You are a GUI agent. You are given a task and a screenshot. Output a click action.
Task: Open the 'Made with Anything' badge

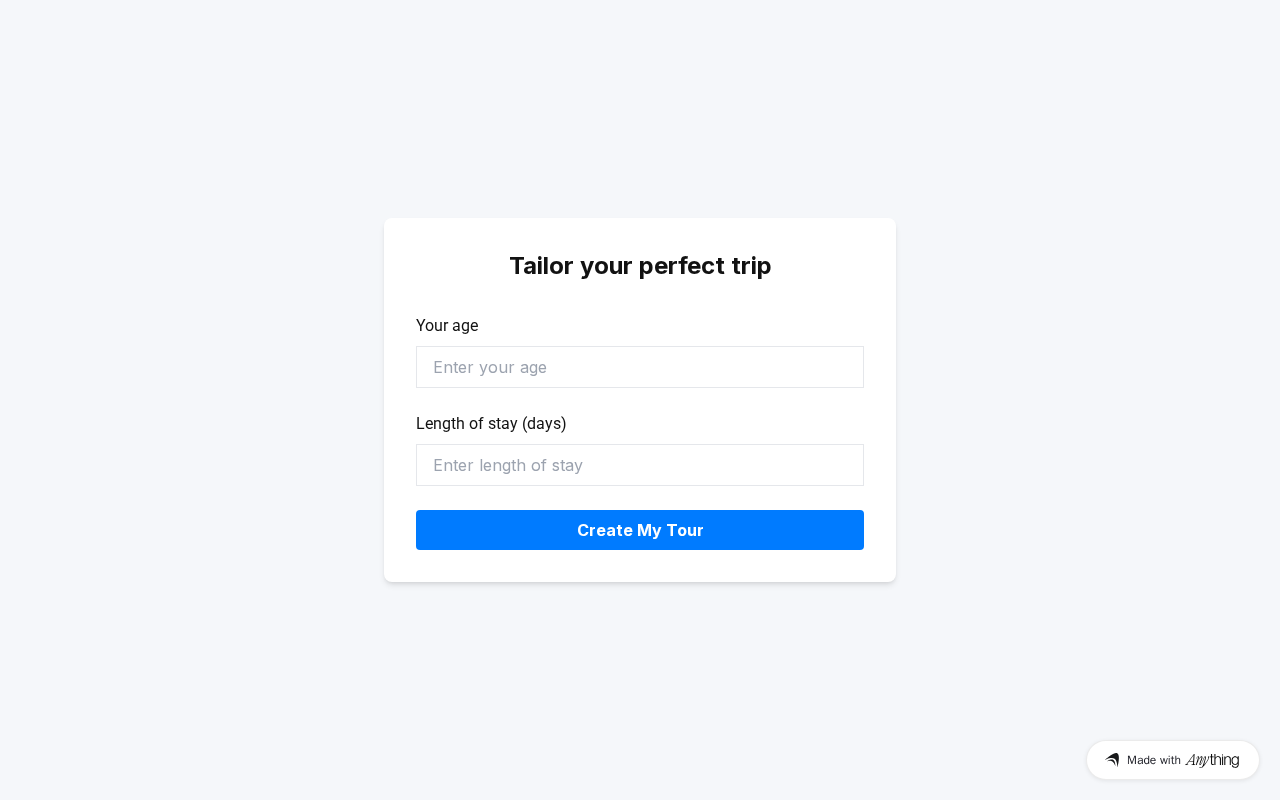pos(1172,760)
